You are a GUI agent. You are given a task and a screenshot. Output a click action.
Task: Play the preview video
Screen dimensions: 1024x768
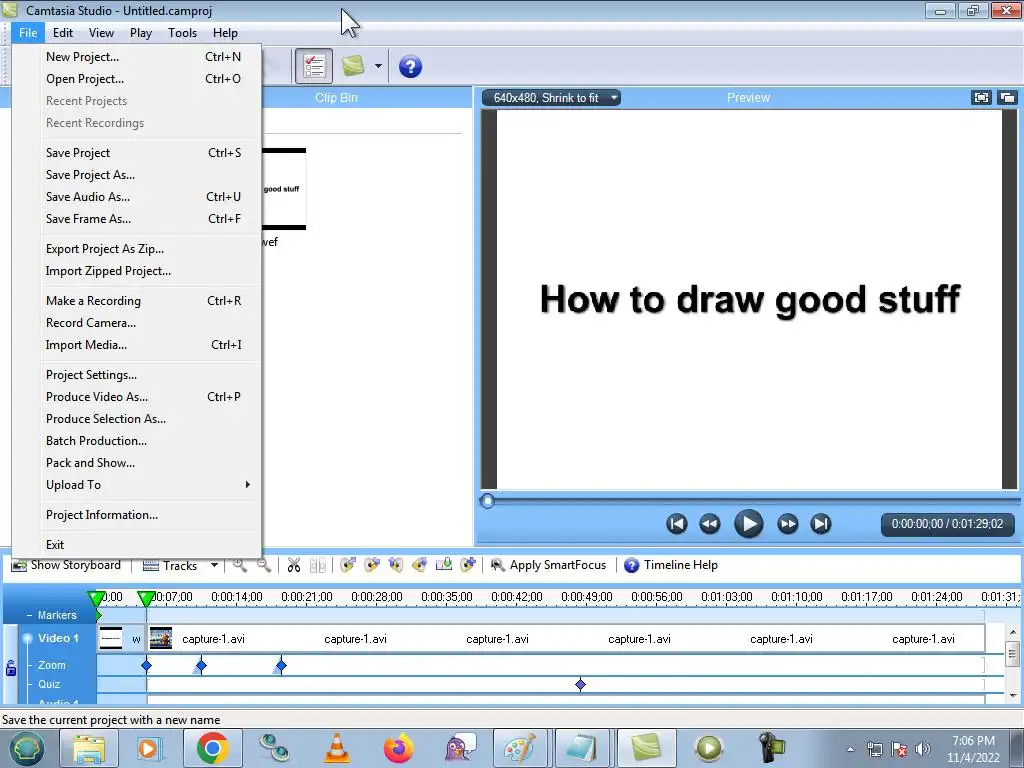748,524
